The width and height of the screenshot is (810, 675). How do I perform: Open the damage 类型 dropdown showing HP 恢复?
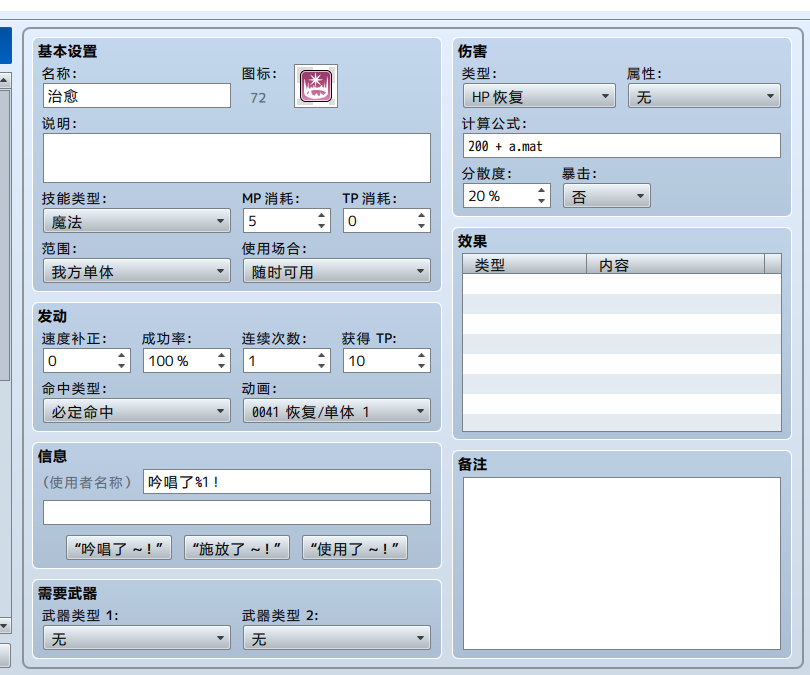click(x=539, y=96)
